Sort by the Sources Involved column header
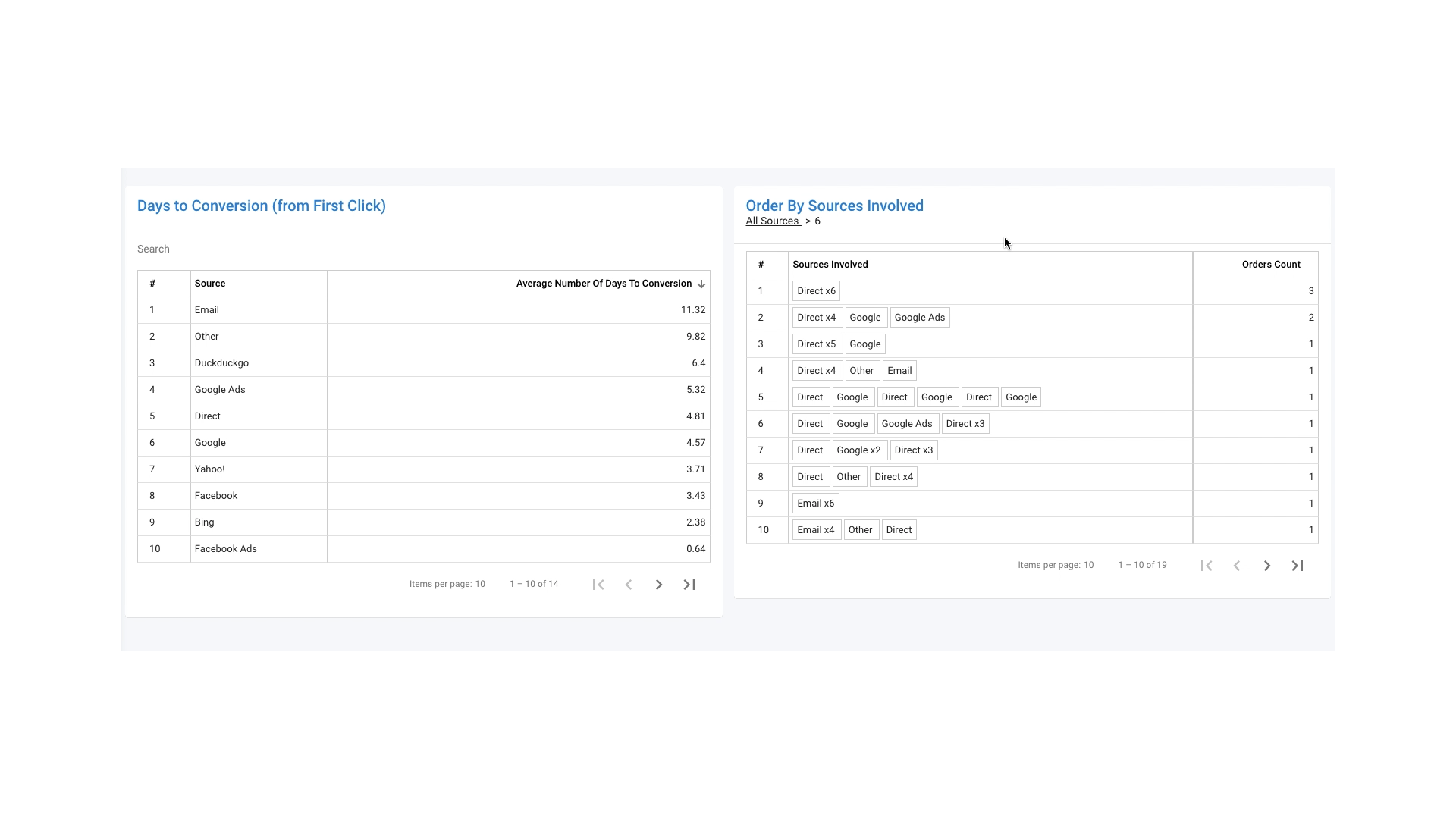Screen dimensions: 1456x819 [830, 265]
